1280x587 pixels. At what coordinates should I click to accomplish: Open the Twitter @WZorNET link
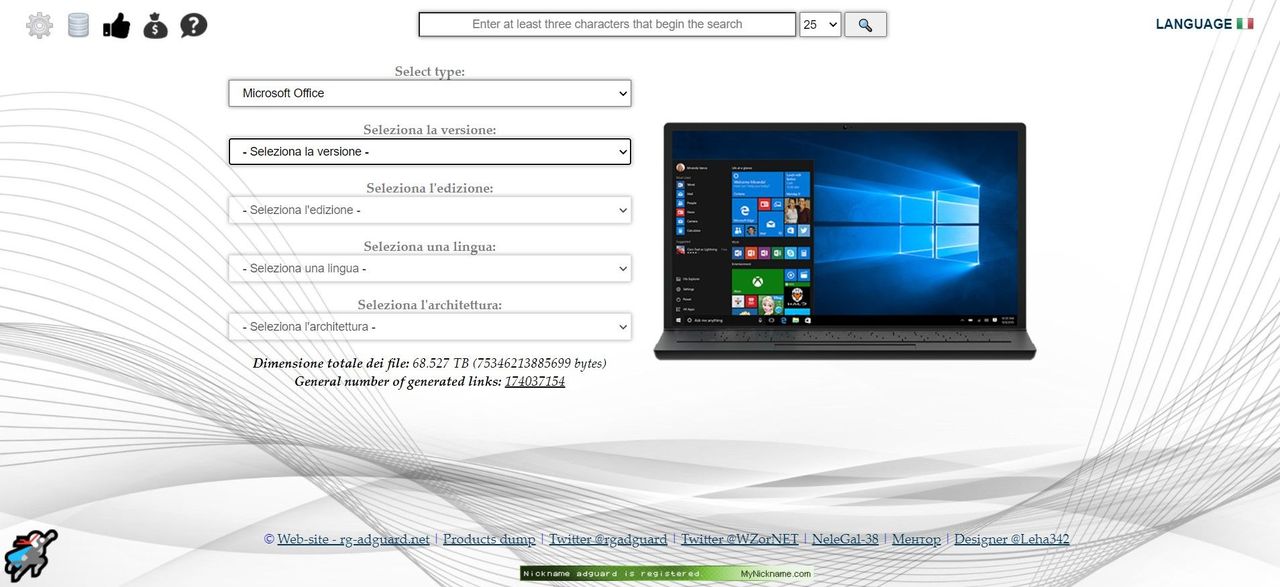[x=740, y=539]
